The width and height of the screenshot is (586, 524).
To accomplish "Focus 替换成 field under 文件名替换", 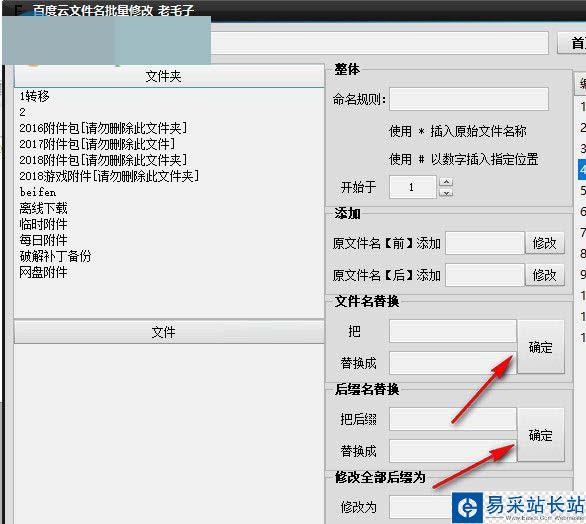I will [453, 363].
